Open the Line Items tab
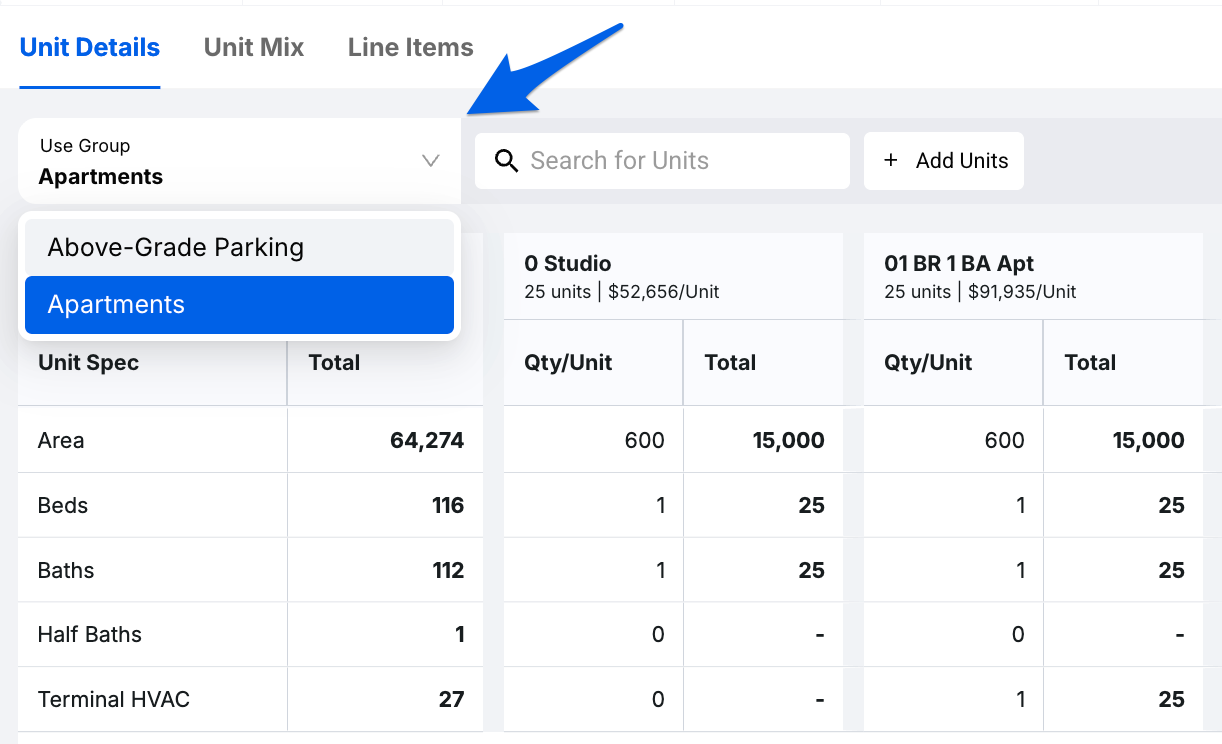The image size is (1222, 744). coord(411,47)
